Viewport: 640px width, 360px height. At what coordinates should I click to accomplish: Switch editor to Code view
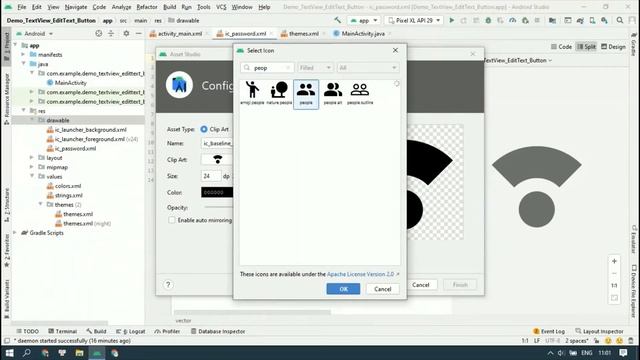pos(561,47)
